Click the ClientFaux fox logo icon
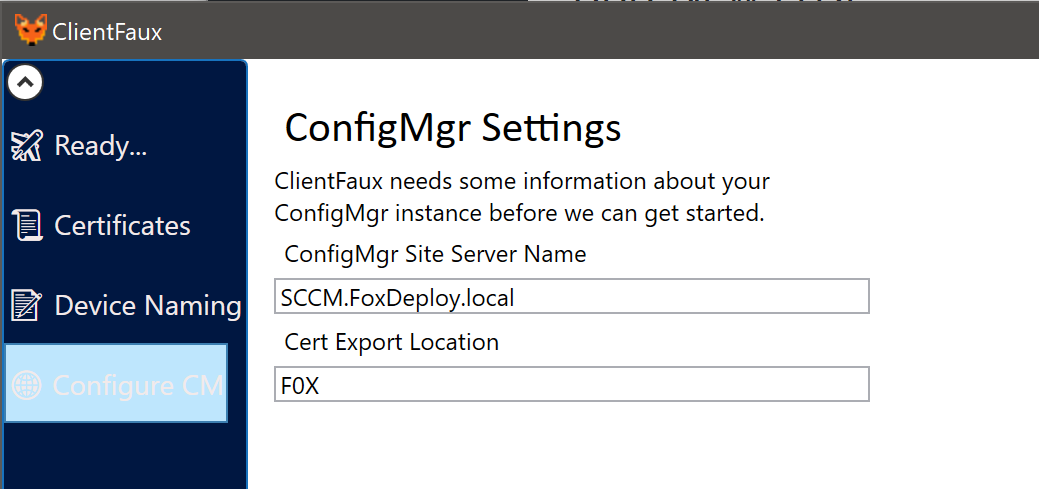This screenshot has height=489, width=1039. click(30, 30)
